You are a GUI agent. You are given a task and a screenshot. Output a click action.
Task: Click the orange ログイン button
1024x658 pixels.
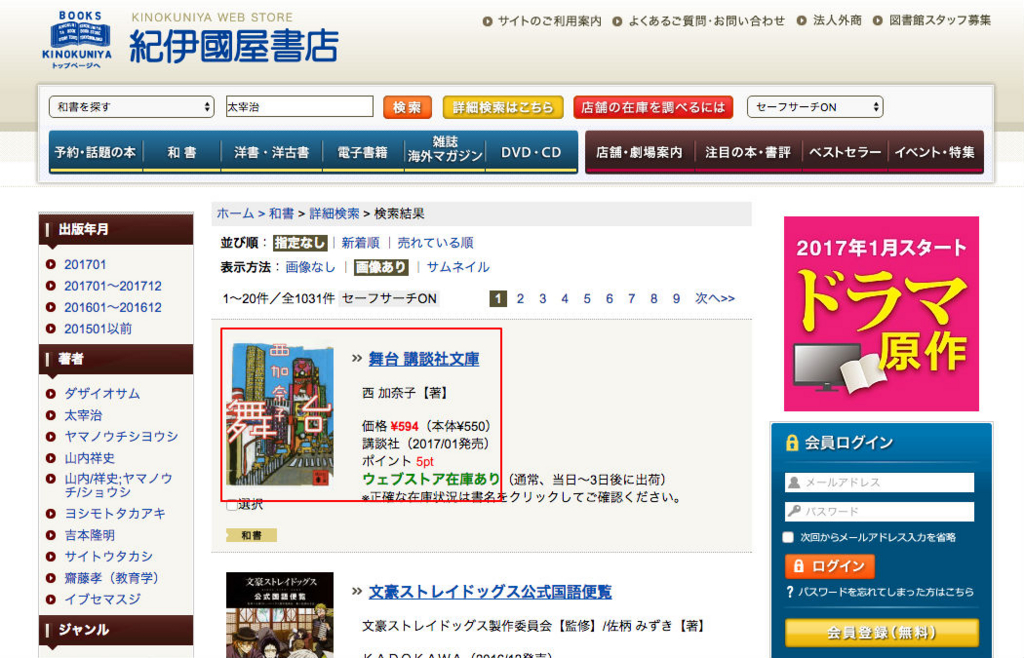pos(829,567)
